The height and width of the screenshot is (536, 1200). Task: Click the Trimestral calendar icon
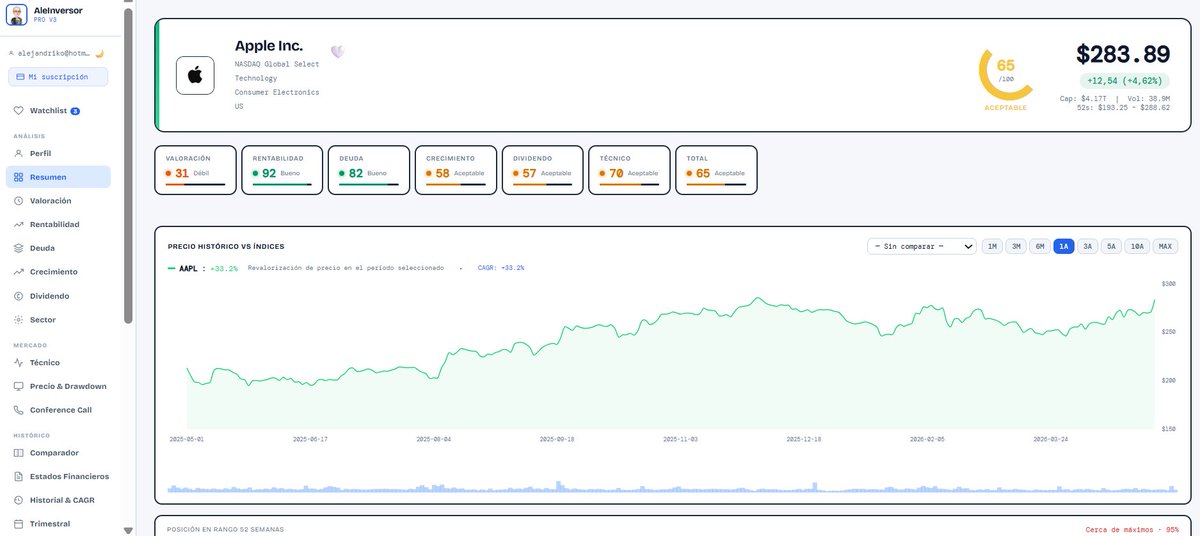click(19, 524)
